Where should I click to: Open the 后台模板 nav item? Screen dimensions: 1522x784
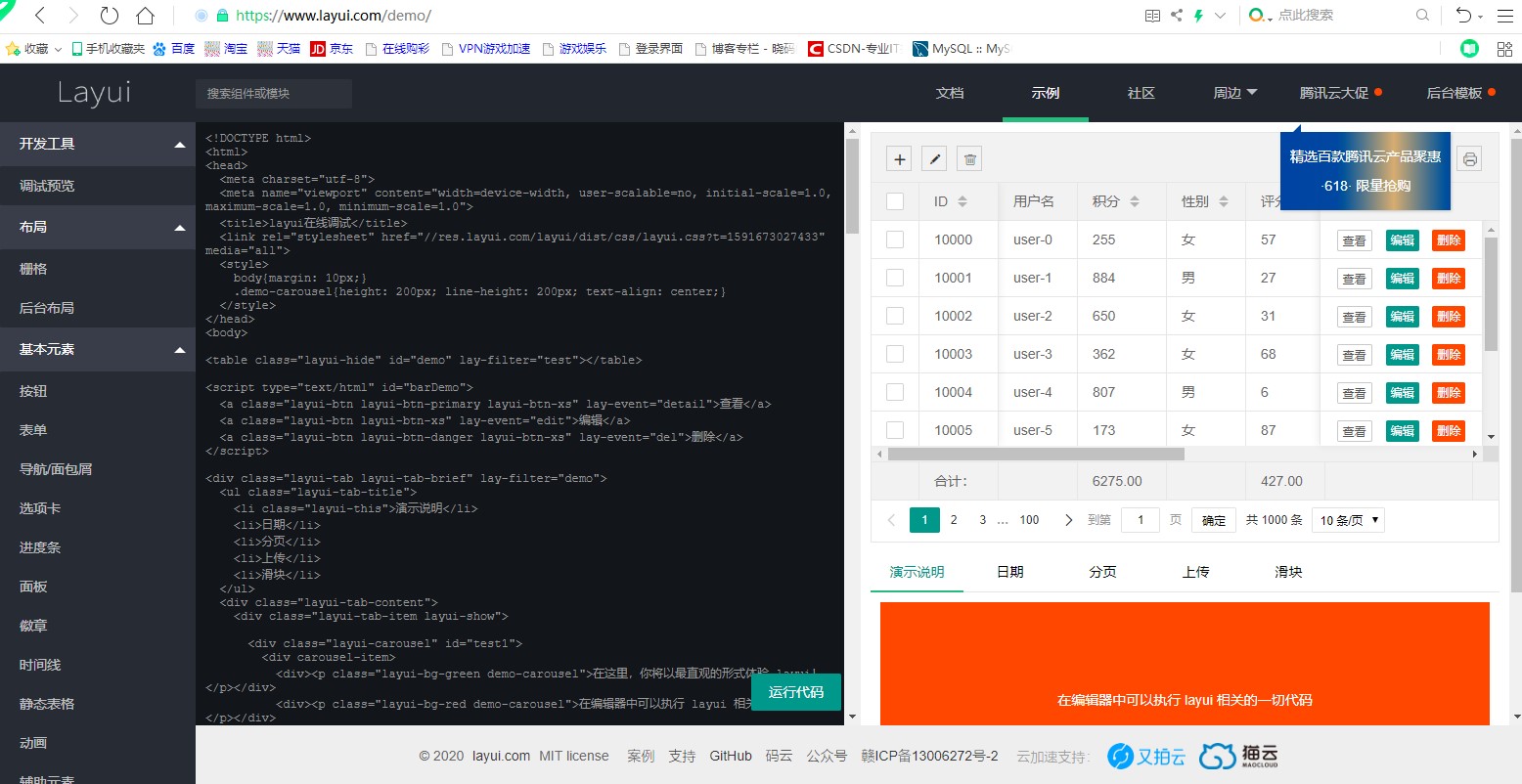coord(1460,93)
